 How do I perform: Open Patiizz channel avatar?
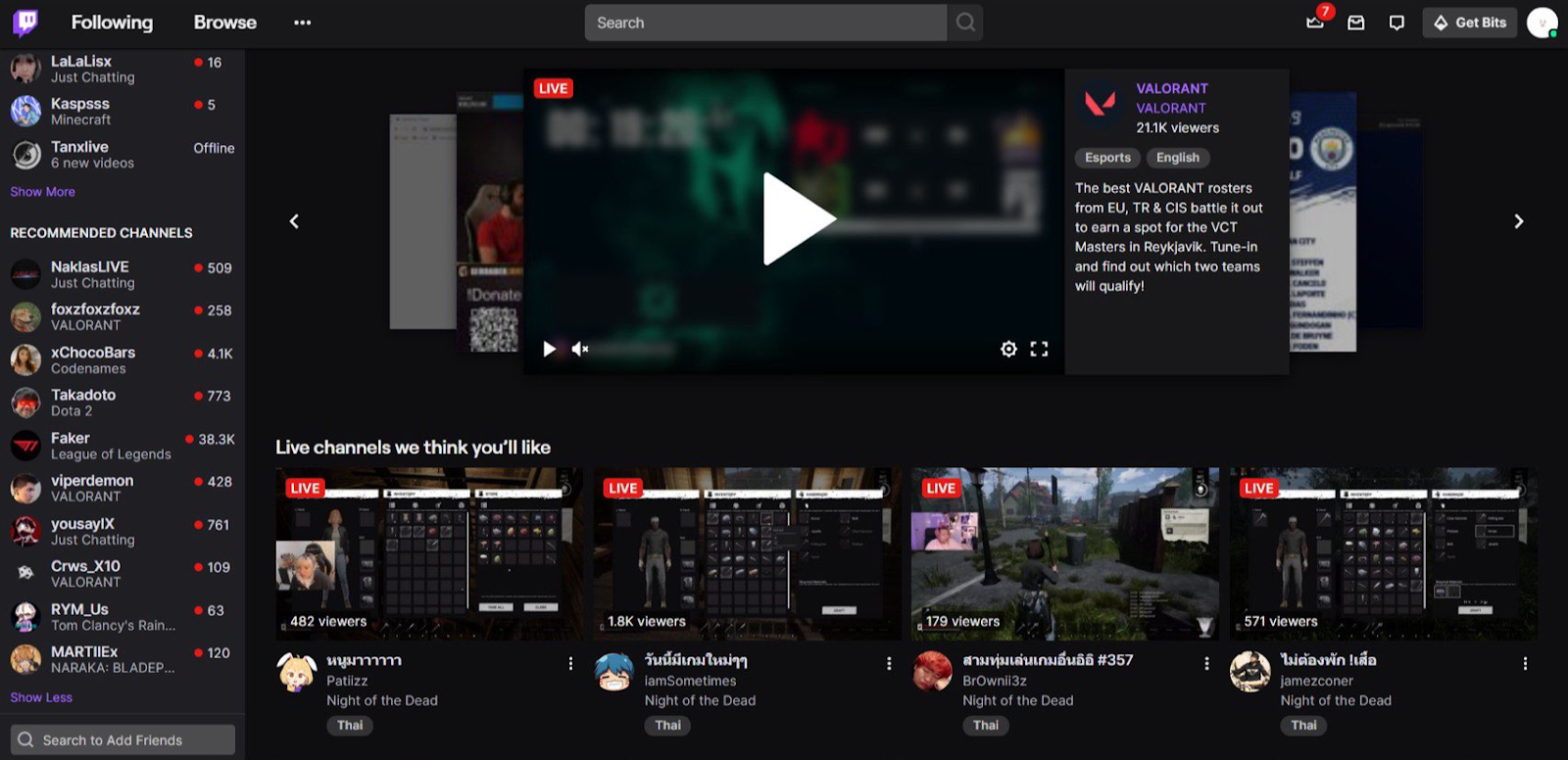point(297,671)
